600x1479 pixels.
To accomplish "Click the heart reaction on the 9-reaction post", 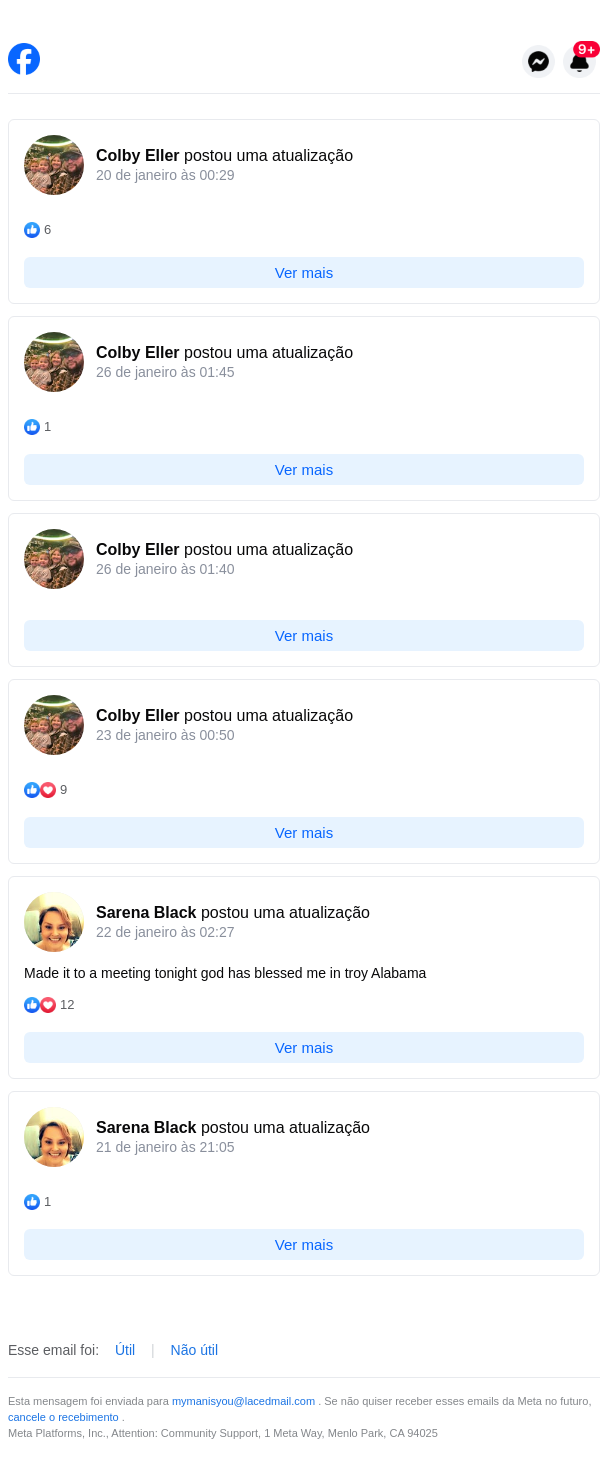I will point(48,790).
